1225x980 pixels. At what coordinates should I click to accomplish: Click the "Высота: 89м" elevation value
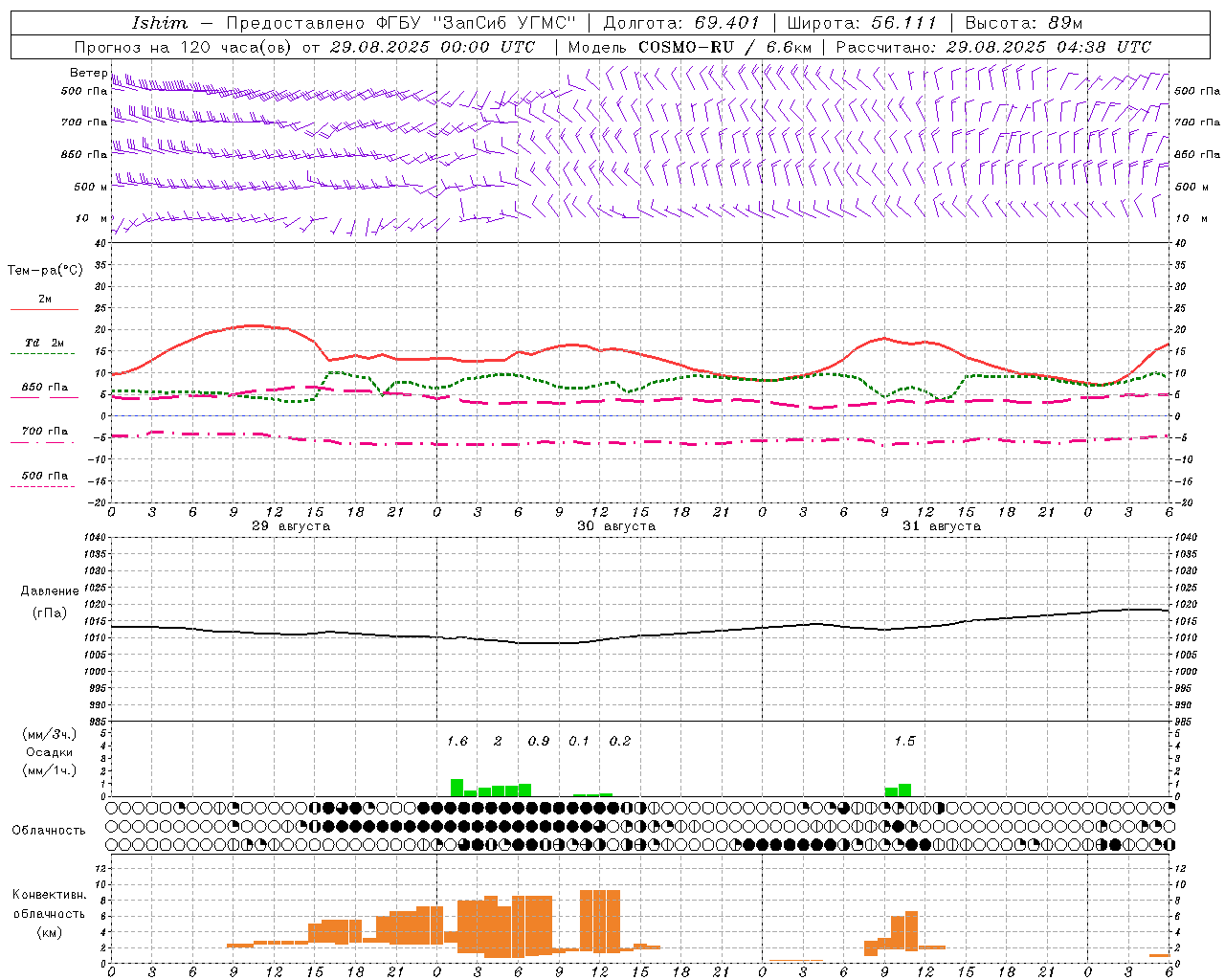pyautogui.click(x=1024, y=23)
